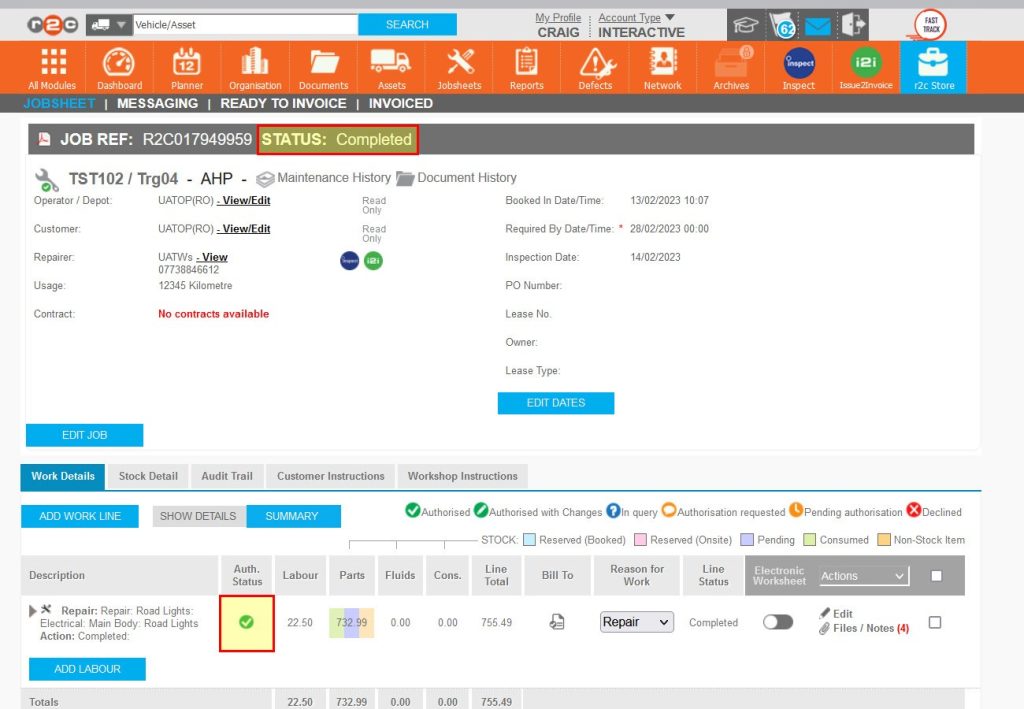Open the Dashboard module
The height and width of the screenshot is (709, 1024).
(119, 67)
